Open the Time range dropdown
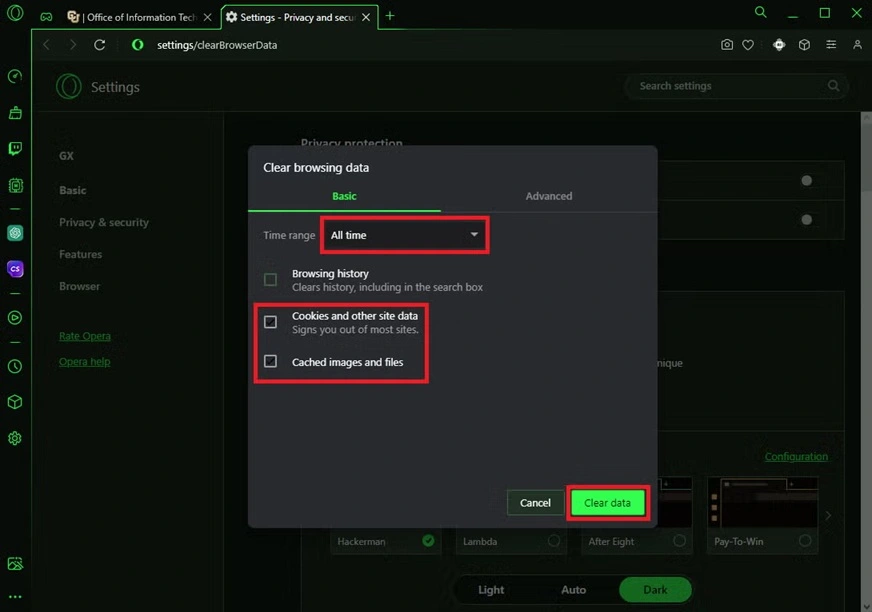 tap(404, 235)
